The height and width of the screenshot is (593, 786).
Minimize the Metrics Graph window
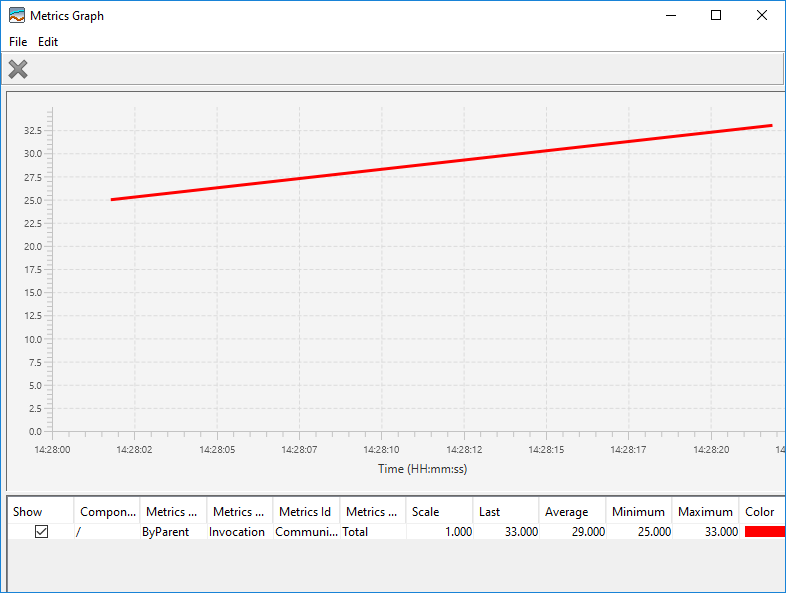[x=670, y=16]
